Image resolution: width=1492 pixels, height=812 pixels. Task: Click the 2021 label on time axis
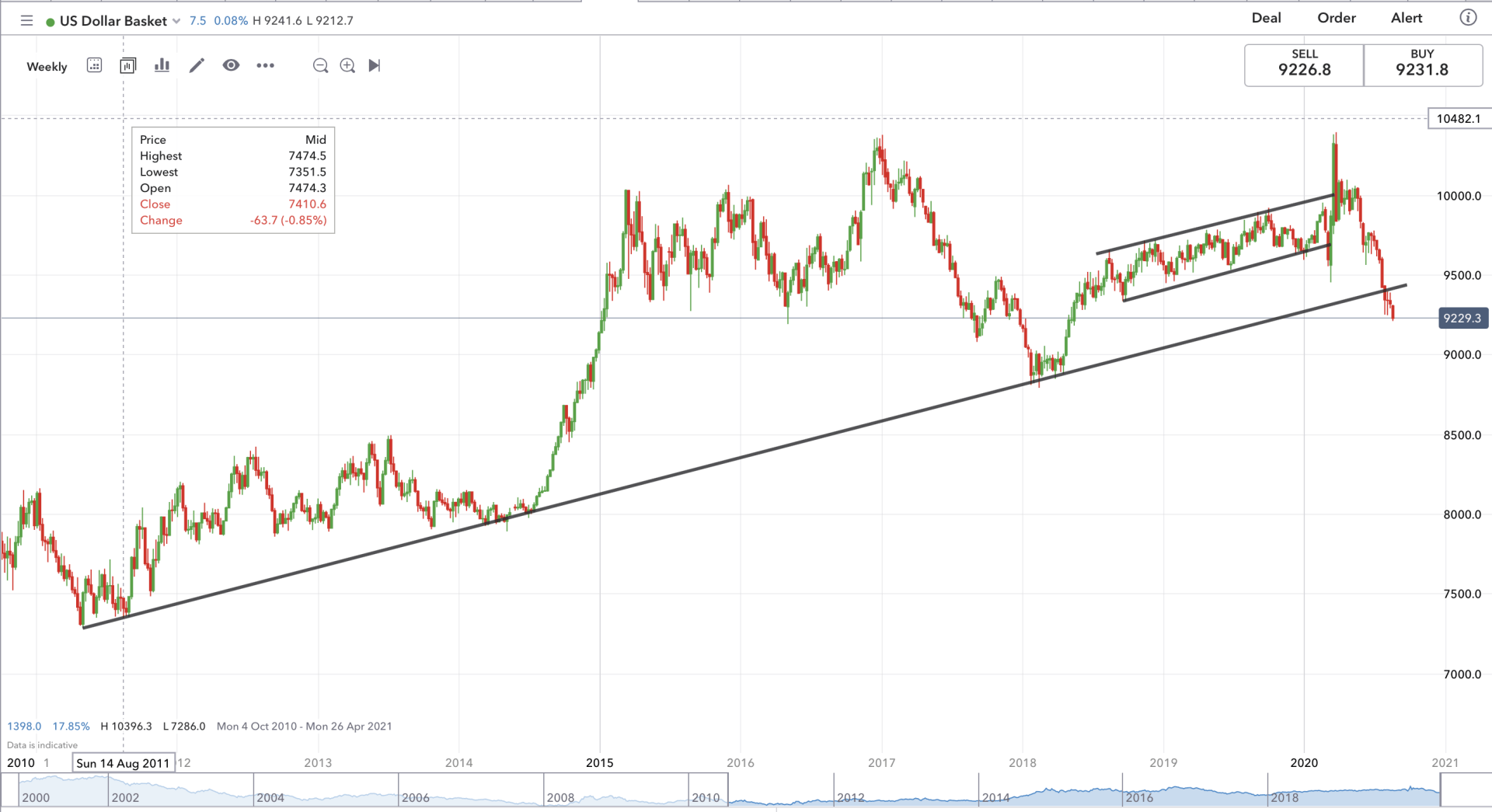coord(1445,763)
